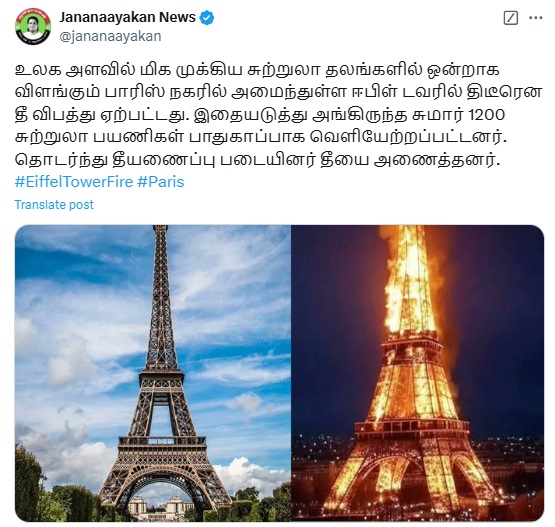
Task: Click the Tamil tweet text body
Action: tap(278, 115)
